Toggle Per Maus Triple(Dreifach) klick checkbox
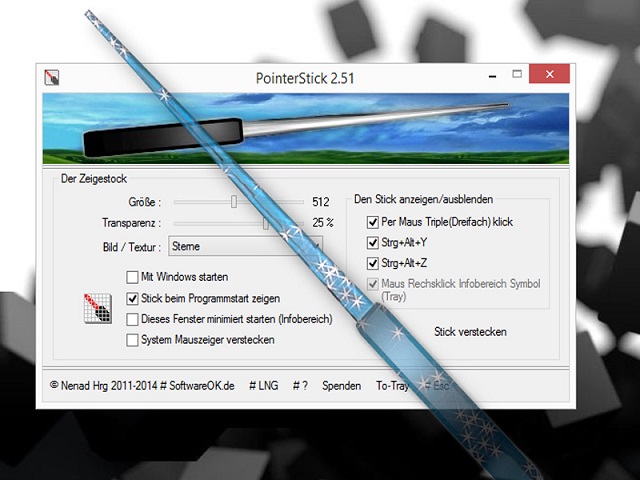Screen dimensions: 640x480 point(372,222)
